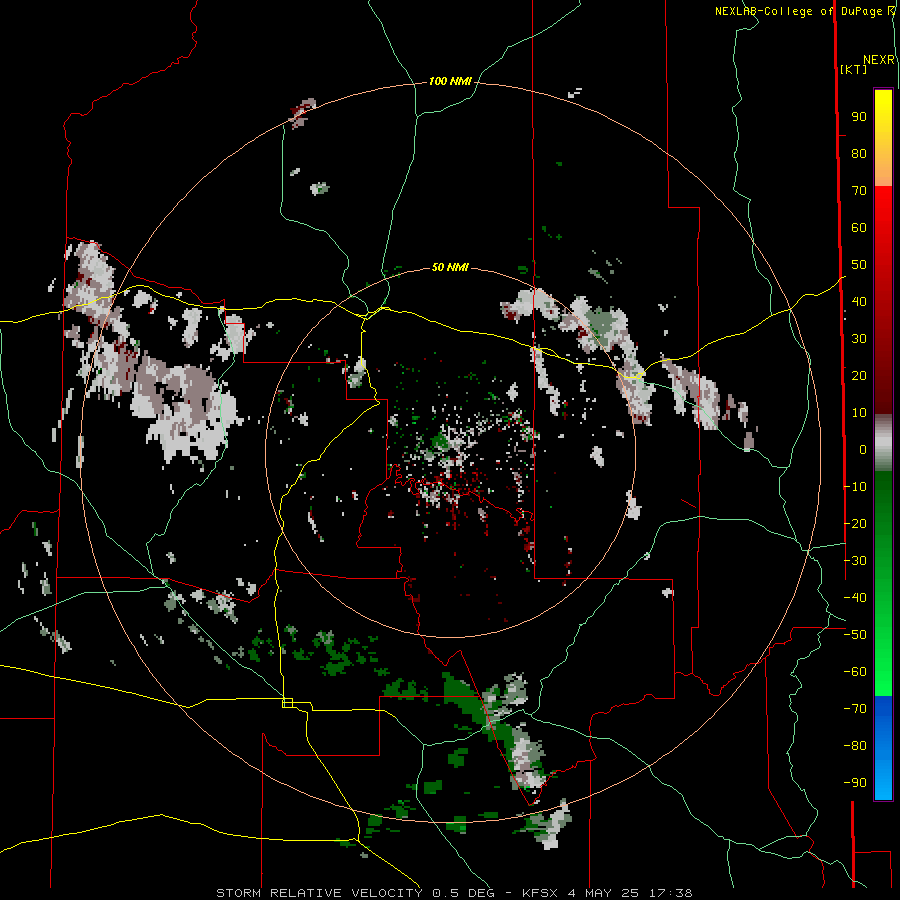The image size is (900, 900).
Task: Click the 60 value on velocity scale
Action: 859,228
